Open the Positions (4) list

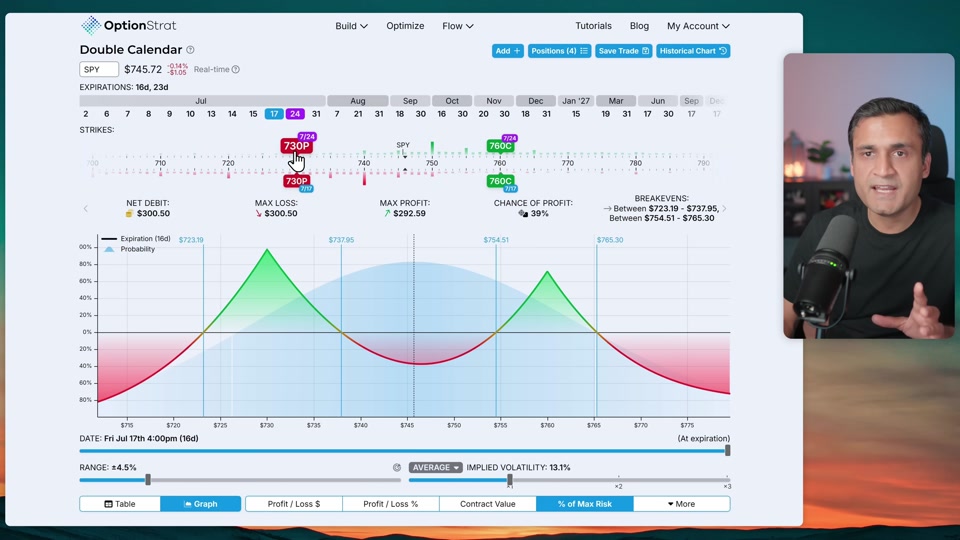[x=559, y=51]
